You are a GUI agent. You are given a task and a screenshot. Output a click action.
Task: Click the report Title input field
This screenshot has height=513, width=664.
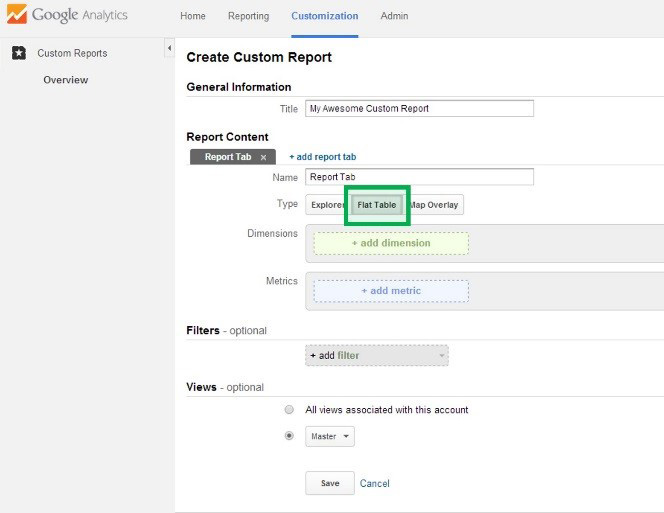[419, 108]
